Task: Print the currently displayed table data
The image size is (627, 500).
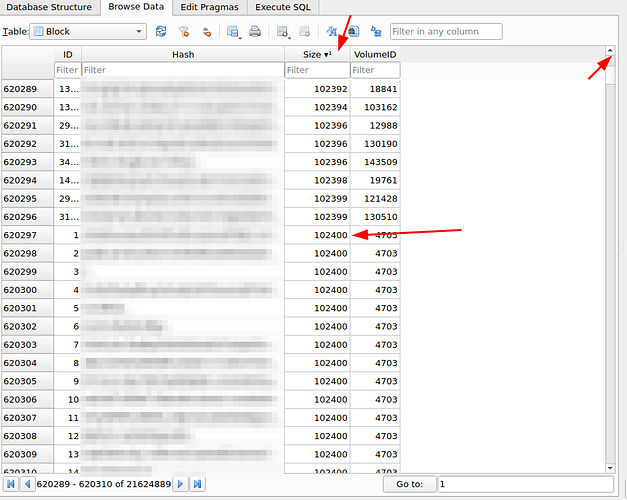Action: tap(255, 32)
